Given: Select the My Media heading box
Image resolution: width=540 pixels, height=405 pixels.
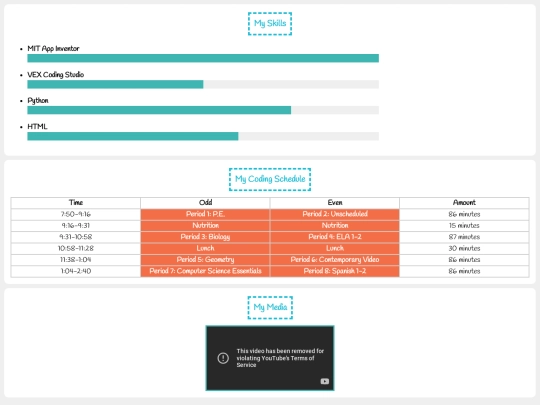Looking at the screenshot, I should 270,307.
